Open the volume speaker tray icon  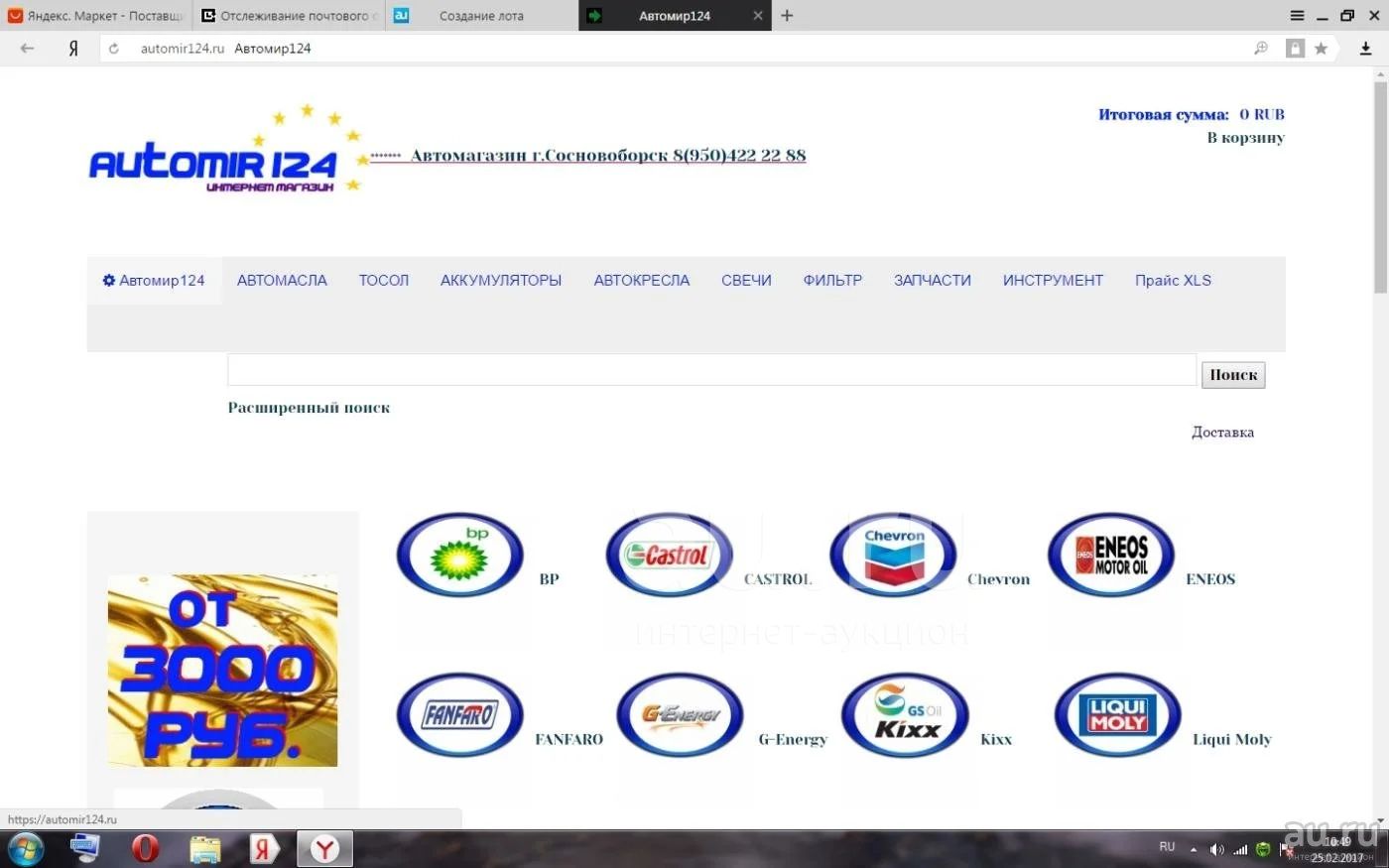click(x=1217, y=849)
